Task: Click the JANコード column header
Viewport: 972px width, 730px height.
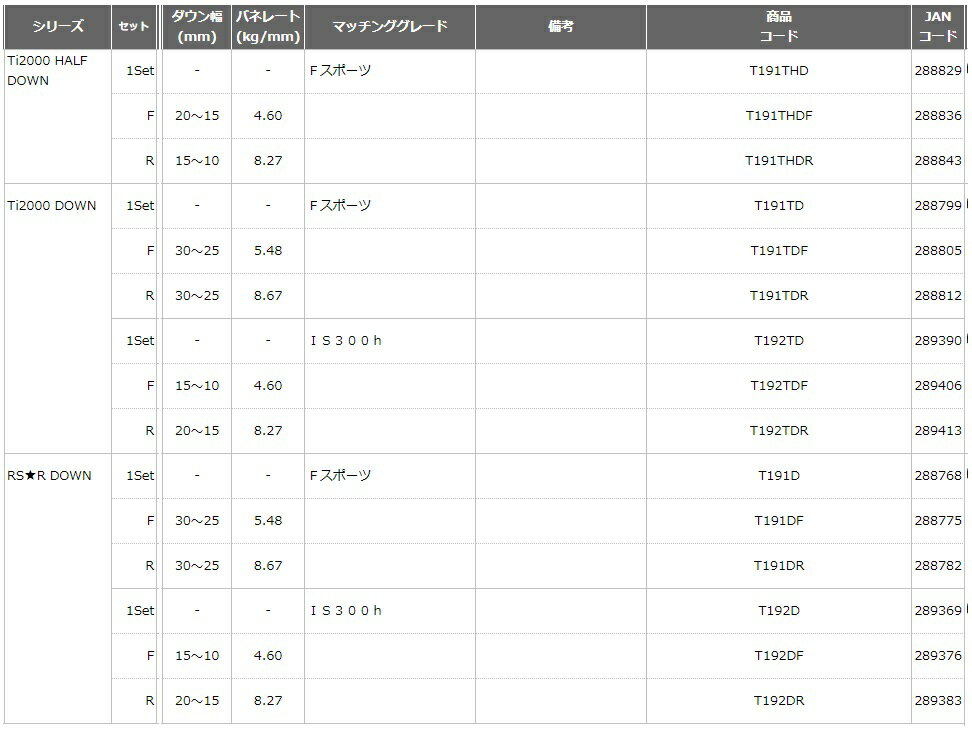Action: click(938, 27)
